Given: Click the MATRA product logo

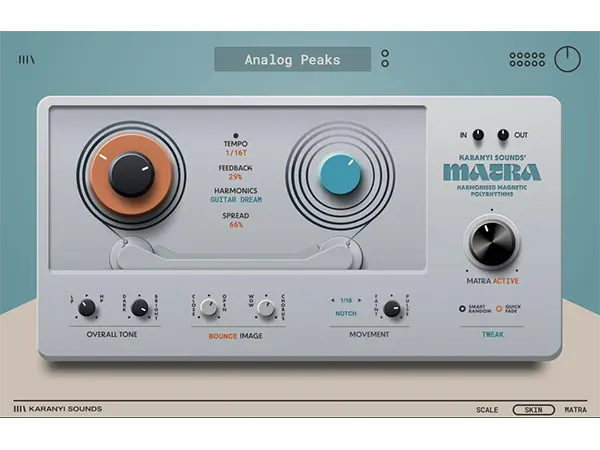Looking at the screenshot, I should coord(492,172).
